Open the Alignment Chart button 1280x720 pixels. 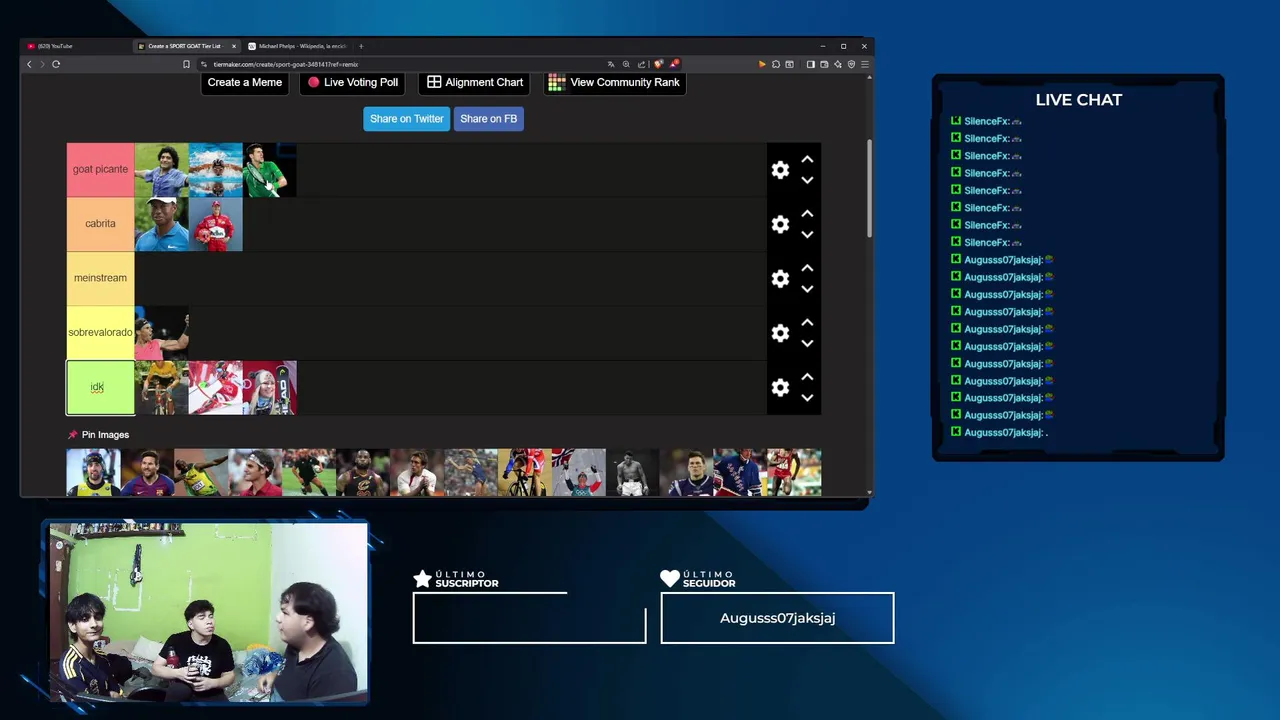(x=475, y=83)
